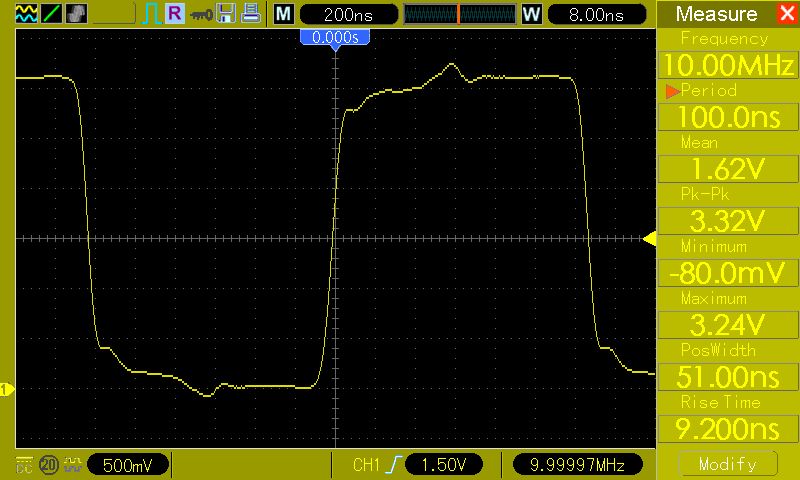This screenshot has width=800, height=480.
Task: Click the waveform memory overview bar
Action: (460, 14)
